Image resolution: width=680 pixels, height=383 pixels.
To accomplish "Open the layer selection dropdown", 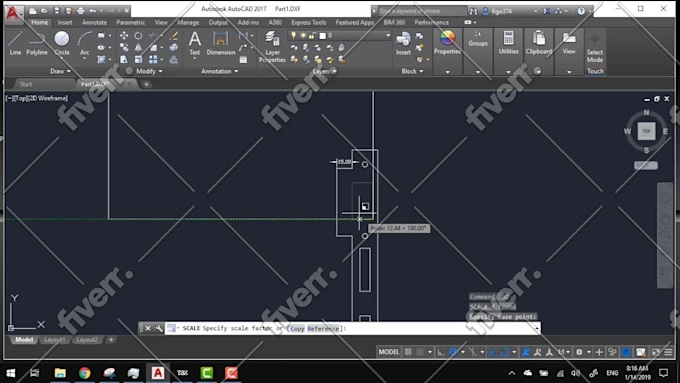I will click(x=388, y=35).
